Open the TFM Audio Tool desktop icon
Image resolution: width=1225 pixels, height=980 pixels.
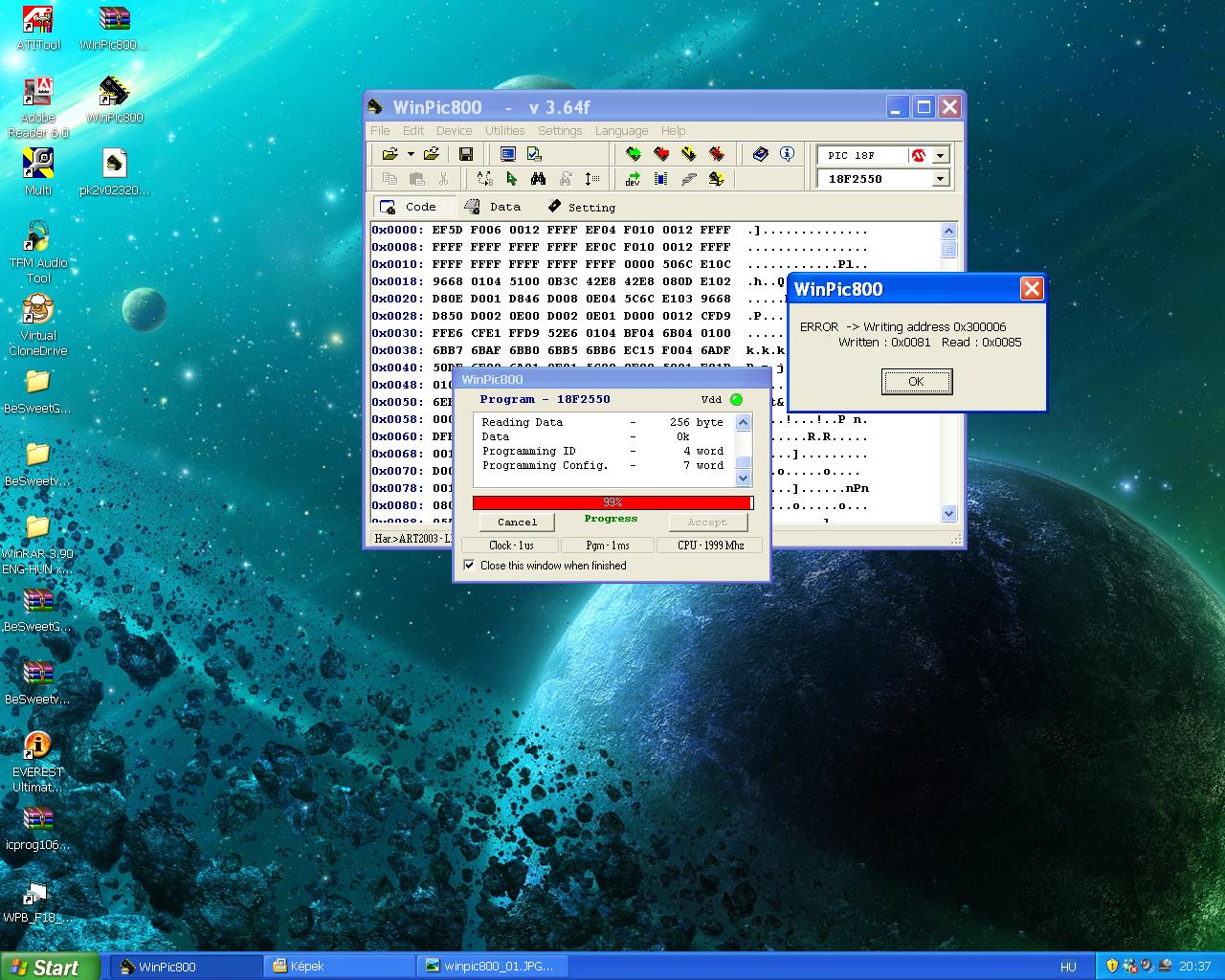pyautogui.click(x=38, y=253)
